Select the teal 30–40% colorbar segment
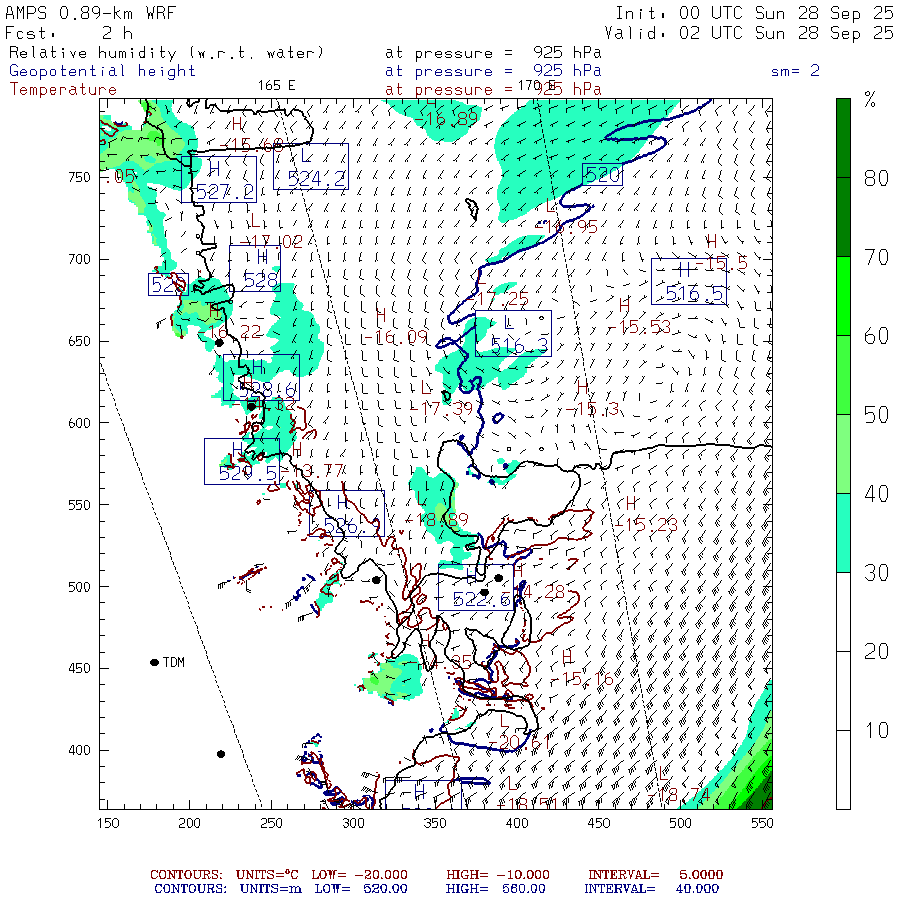900x900 pixels. 844,532
